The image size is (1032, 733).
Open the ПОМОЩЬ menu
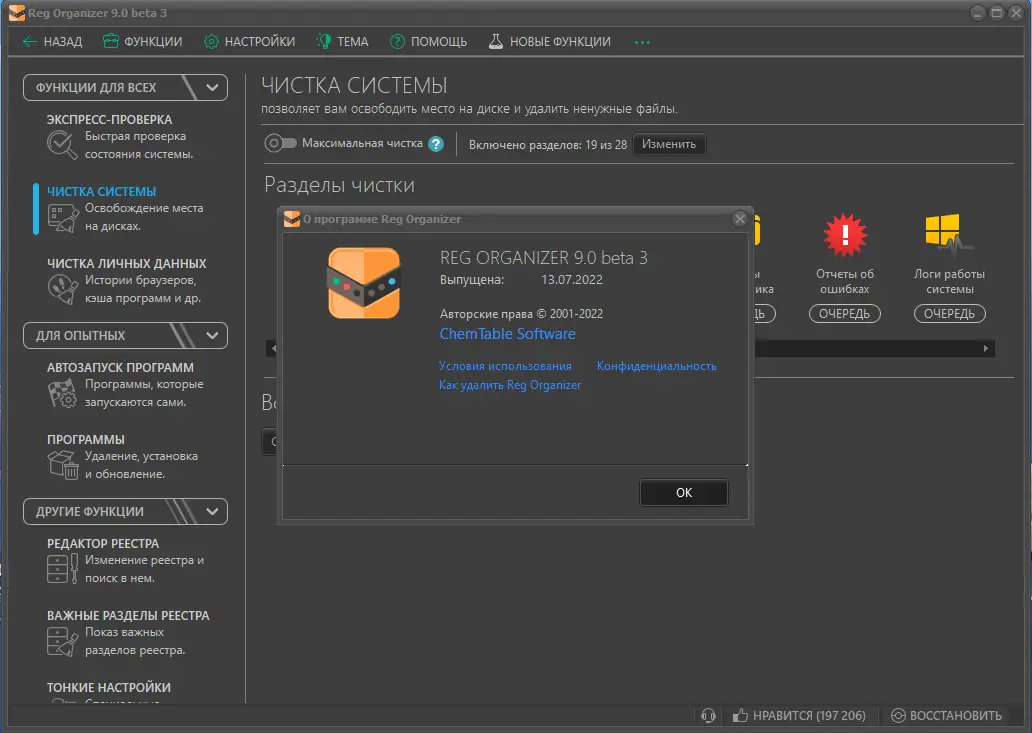(428, 41)
